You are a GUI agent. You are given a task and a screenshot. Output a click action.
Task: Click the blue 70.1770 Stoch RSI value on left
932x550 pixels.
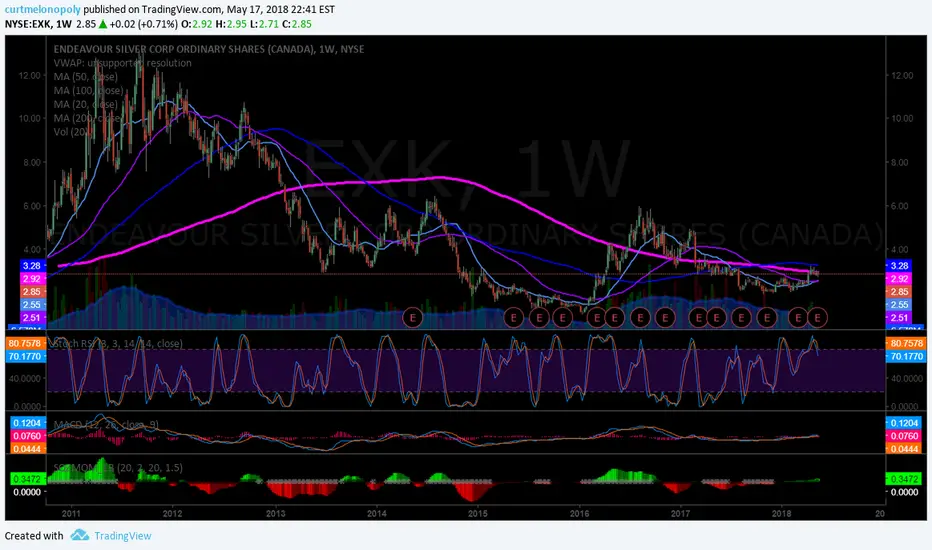coord(24,356)
